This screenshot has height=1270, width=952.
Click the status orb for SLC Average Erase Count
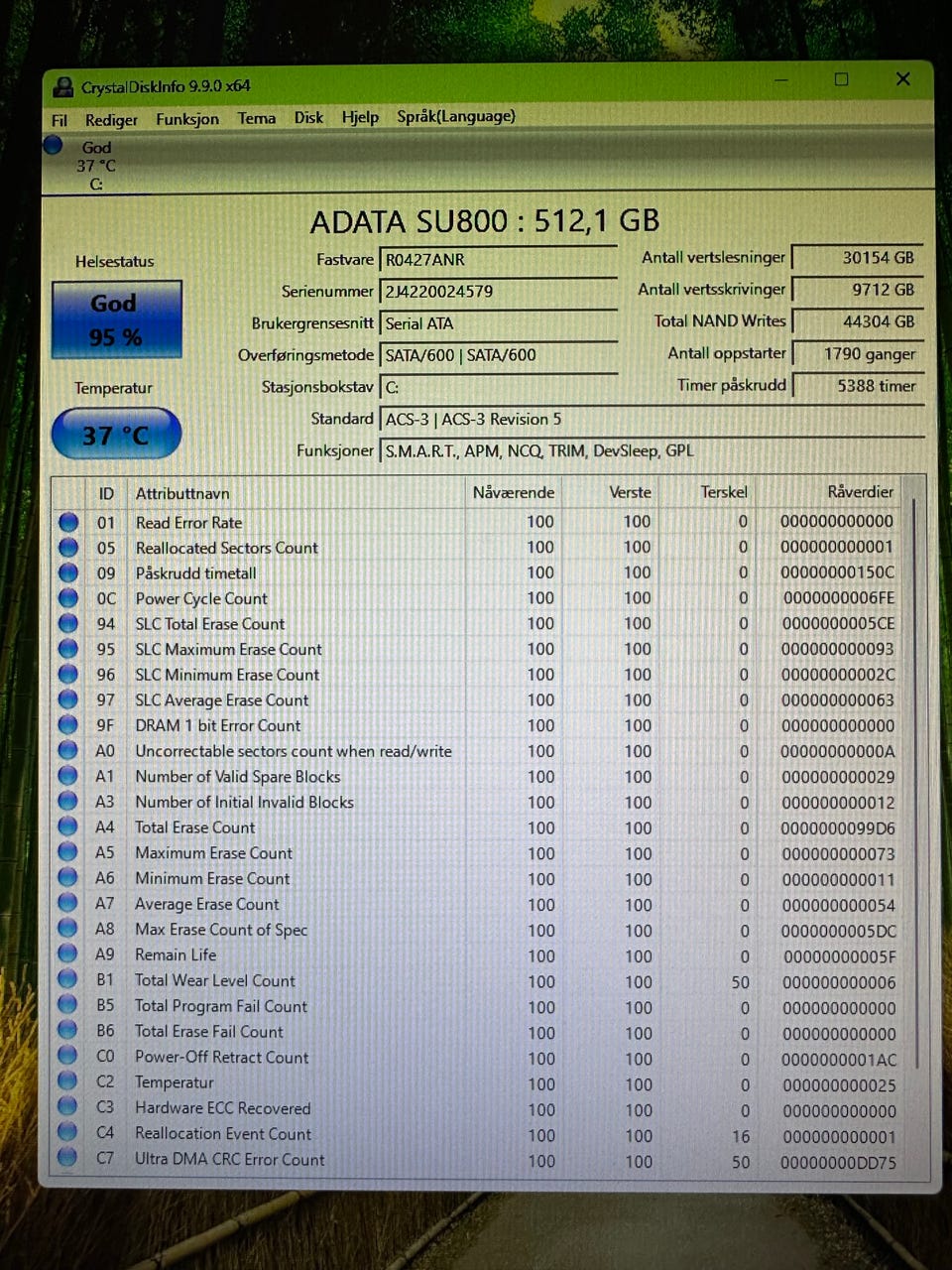pos(68,699)
